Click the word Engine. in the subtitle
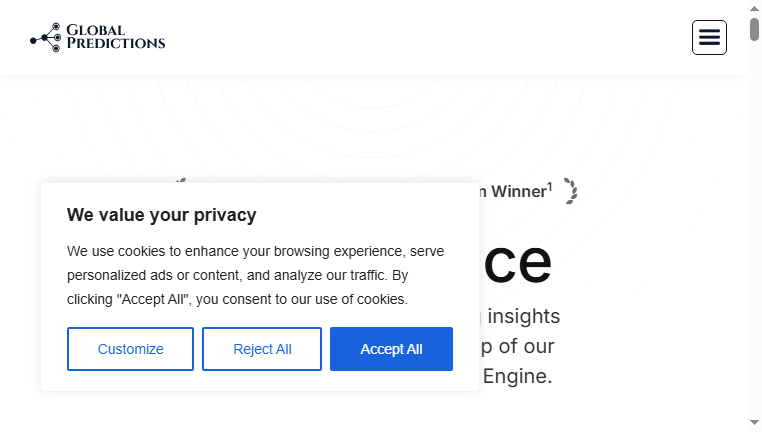Viewport: 762px width, 432px height. [517, 376]
